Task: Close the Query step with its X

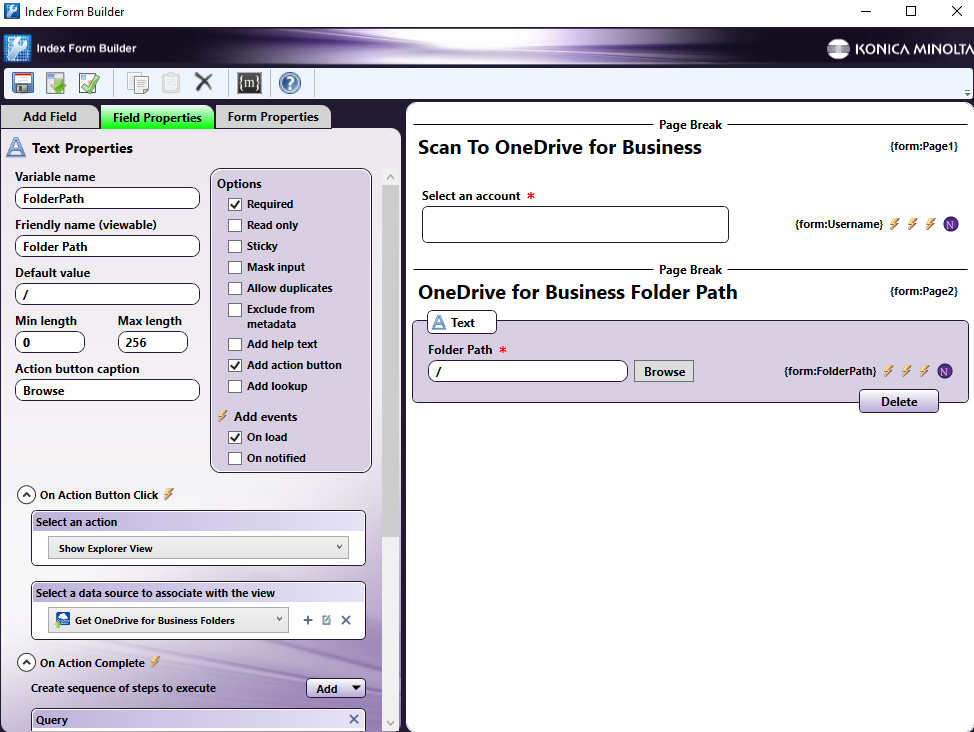Action: (x=353, y=719)
